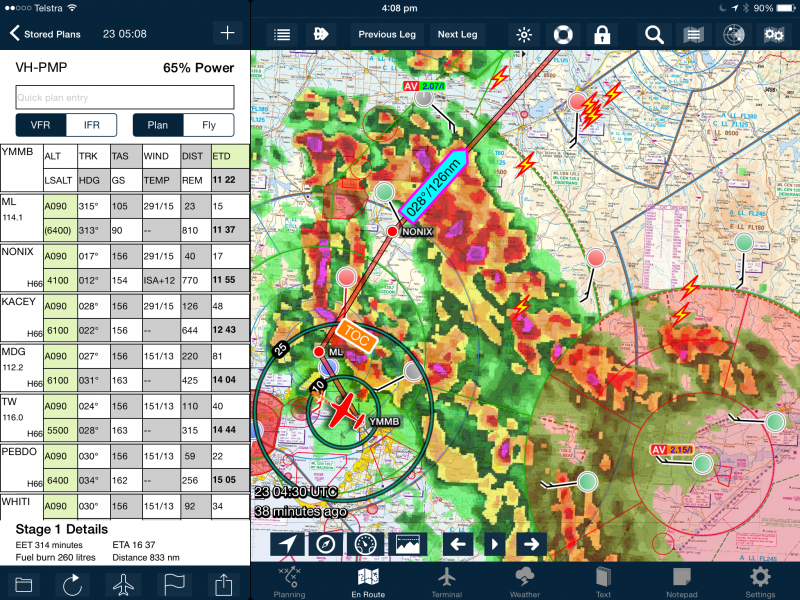Select the PEBDO waypoint row
800x600 pixels.
[x=125, y=468]
